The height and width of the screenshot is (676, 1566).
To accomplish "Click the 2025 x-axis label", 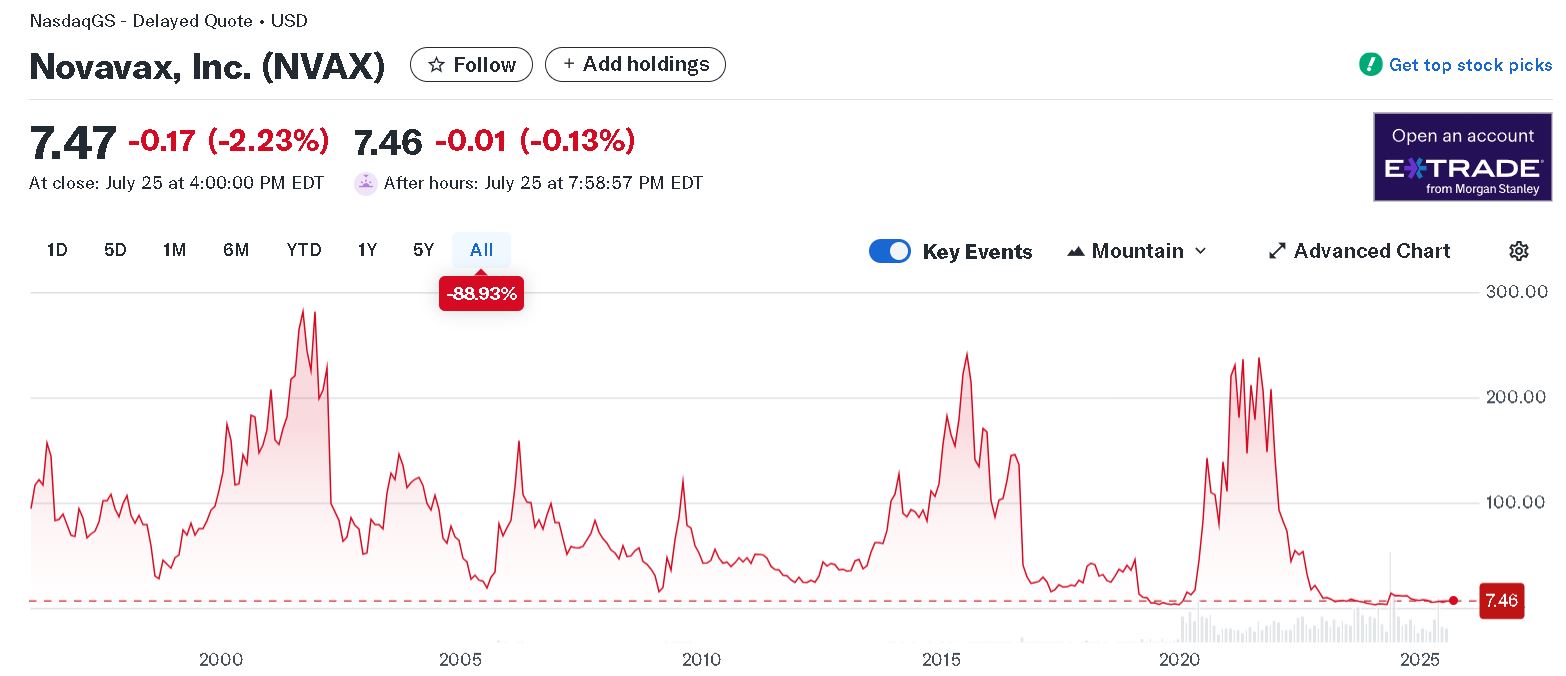I will click(x=1420, y=659).
